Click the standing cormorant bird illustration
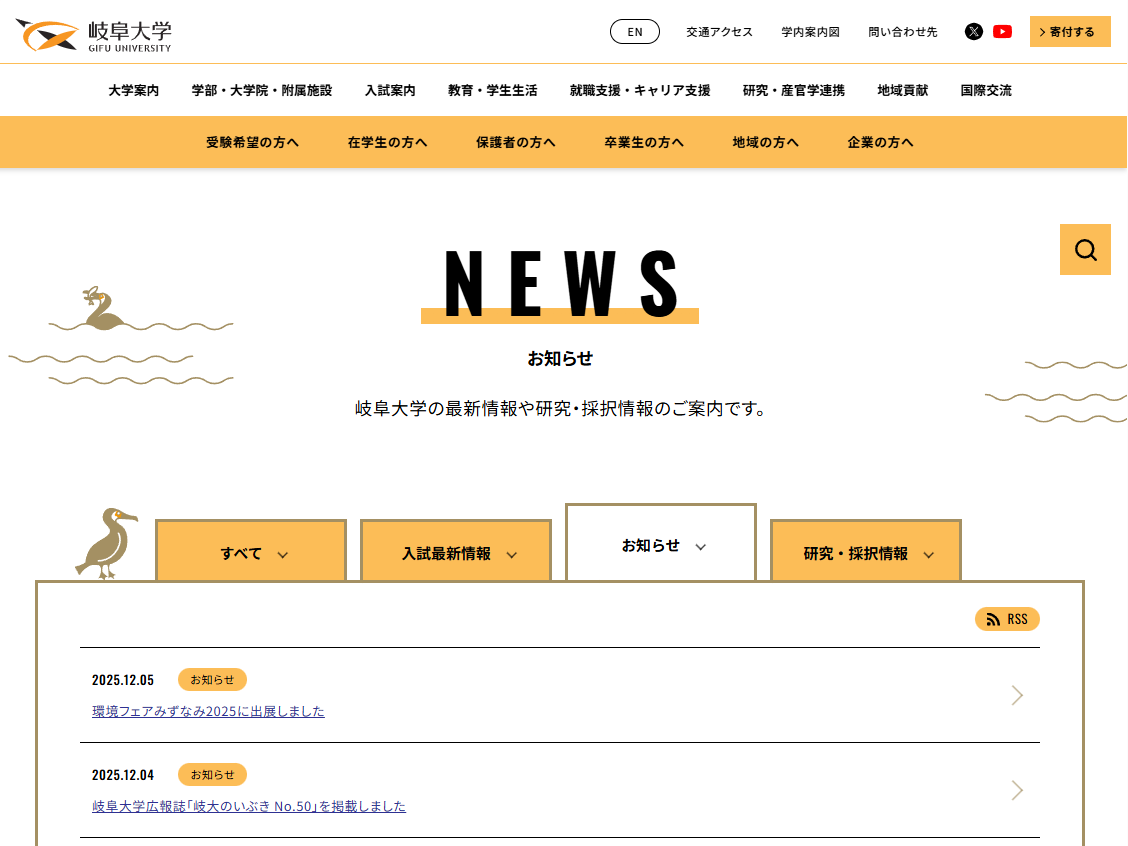The image size is (1128, 846). [x=106, y=543]
